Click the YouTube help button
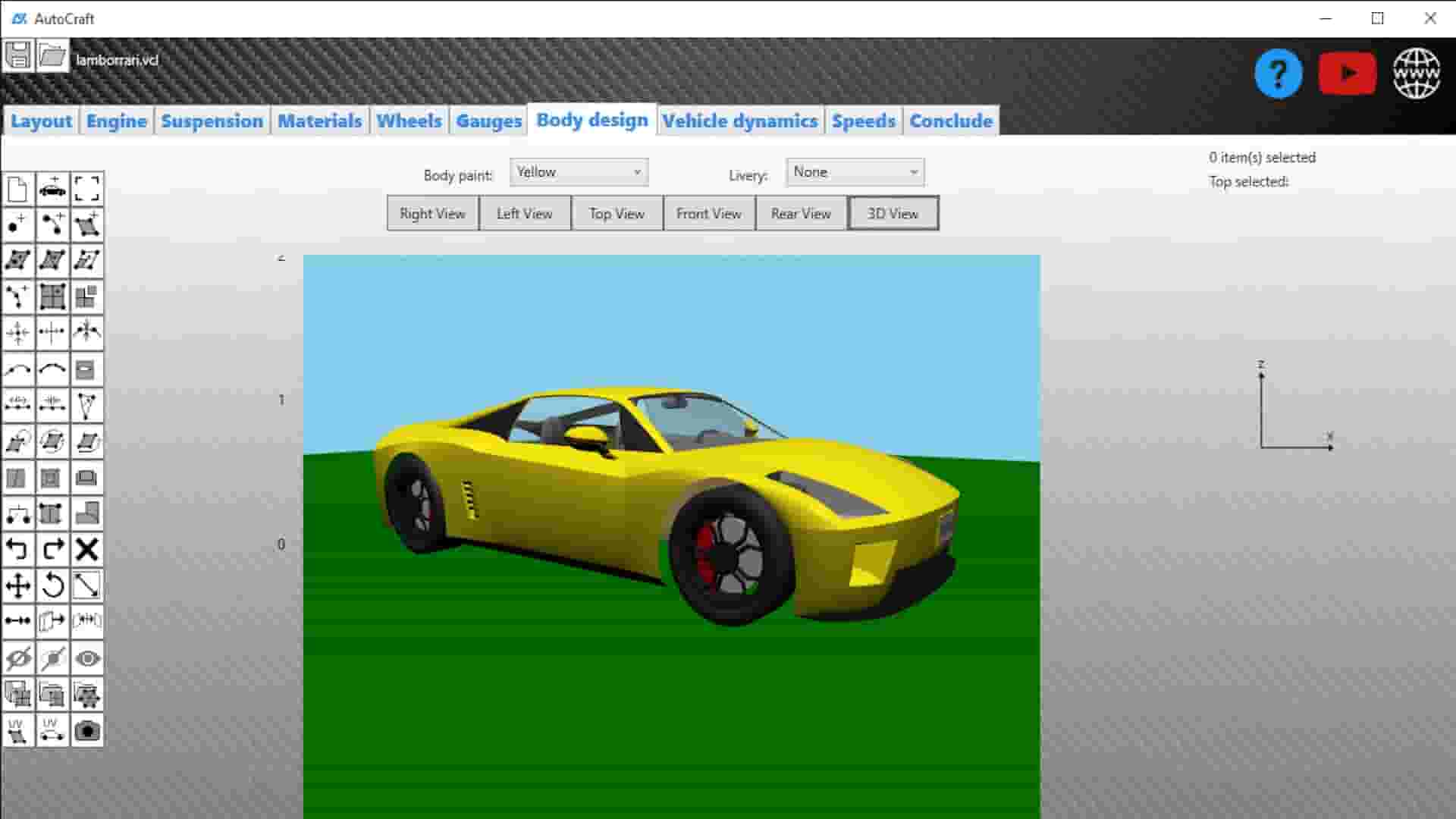This screenshot has width=1456, height=819. [1348, 72]
